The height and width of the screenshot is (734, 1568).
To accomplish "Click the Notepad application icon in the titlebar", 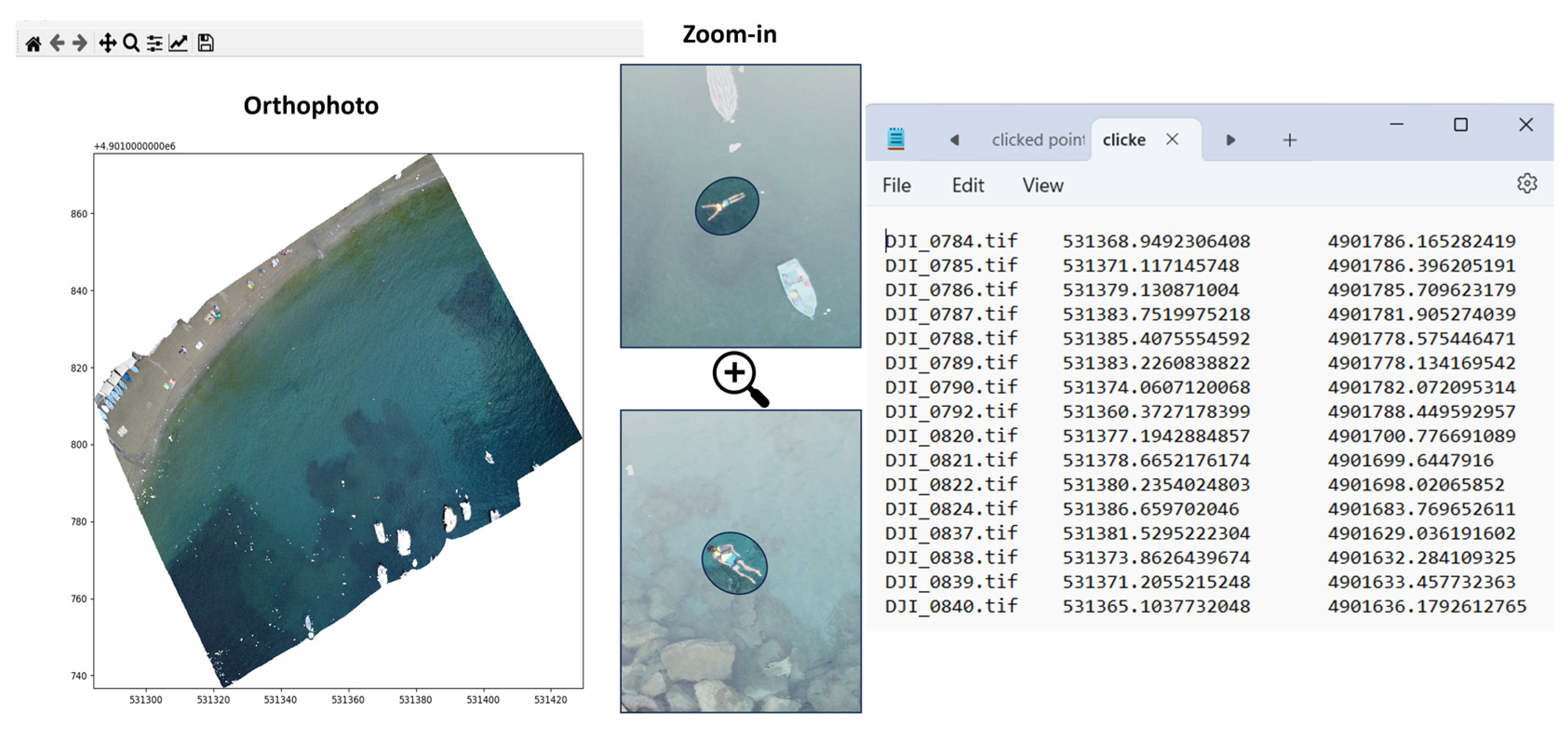I will (895, 139).
